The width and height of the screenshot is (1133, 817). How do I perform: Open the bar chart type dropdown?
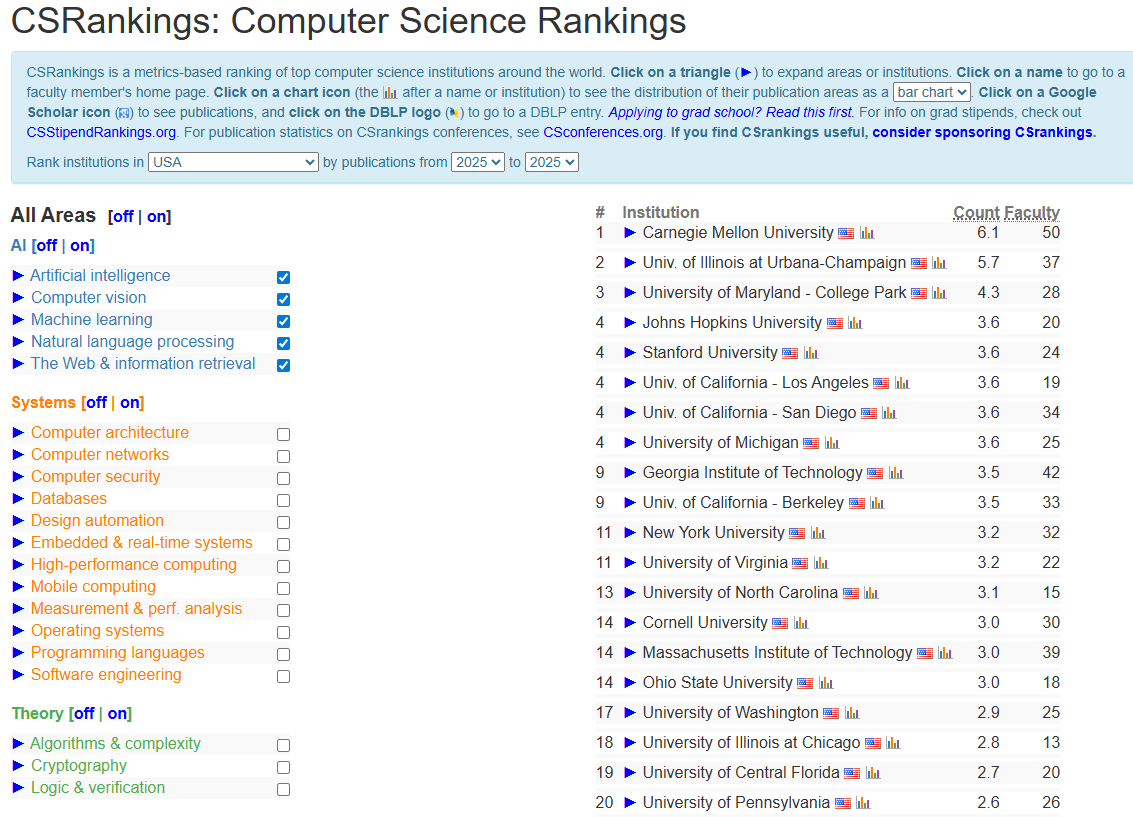pos(931,92)
